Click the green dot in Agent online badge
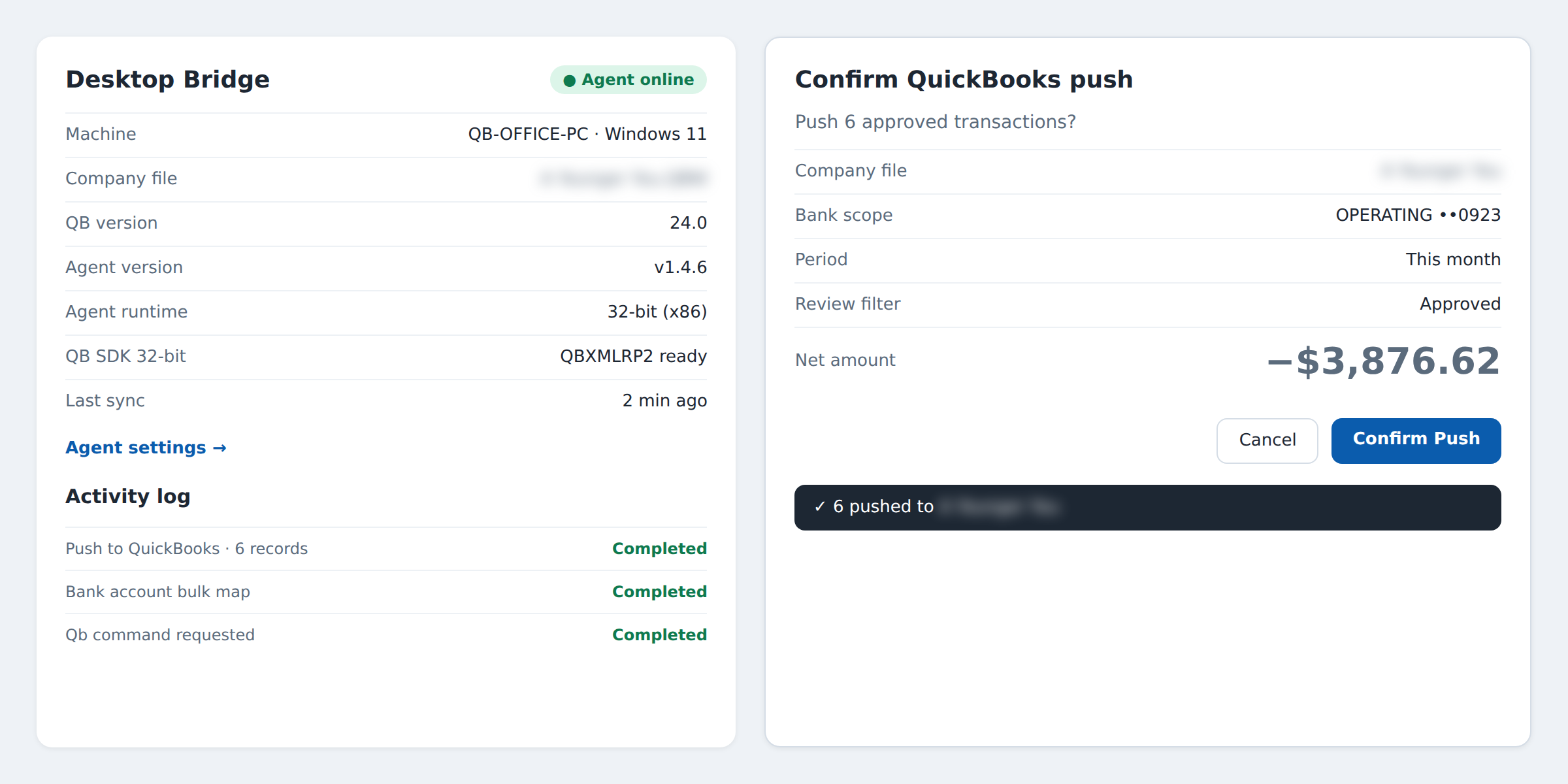The image size is (1568, 784). (x=569, y=80)
